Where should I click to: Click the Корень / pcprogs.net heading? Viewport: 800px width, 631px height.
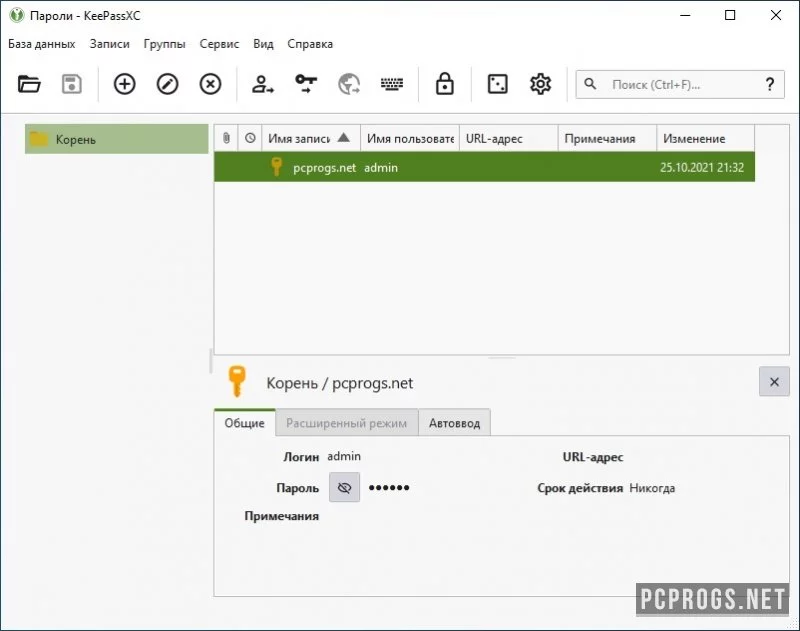click(339, 383)
